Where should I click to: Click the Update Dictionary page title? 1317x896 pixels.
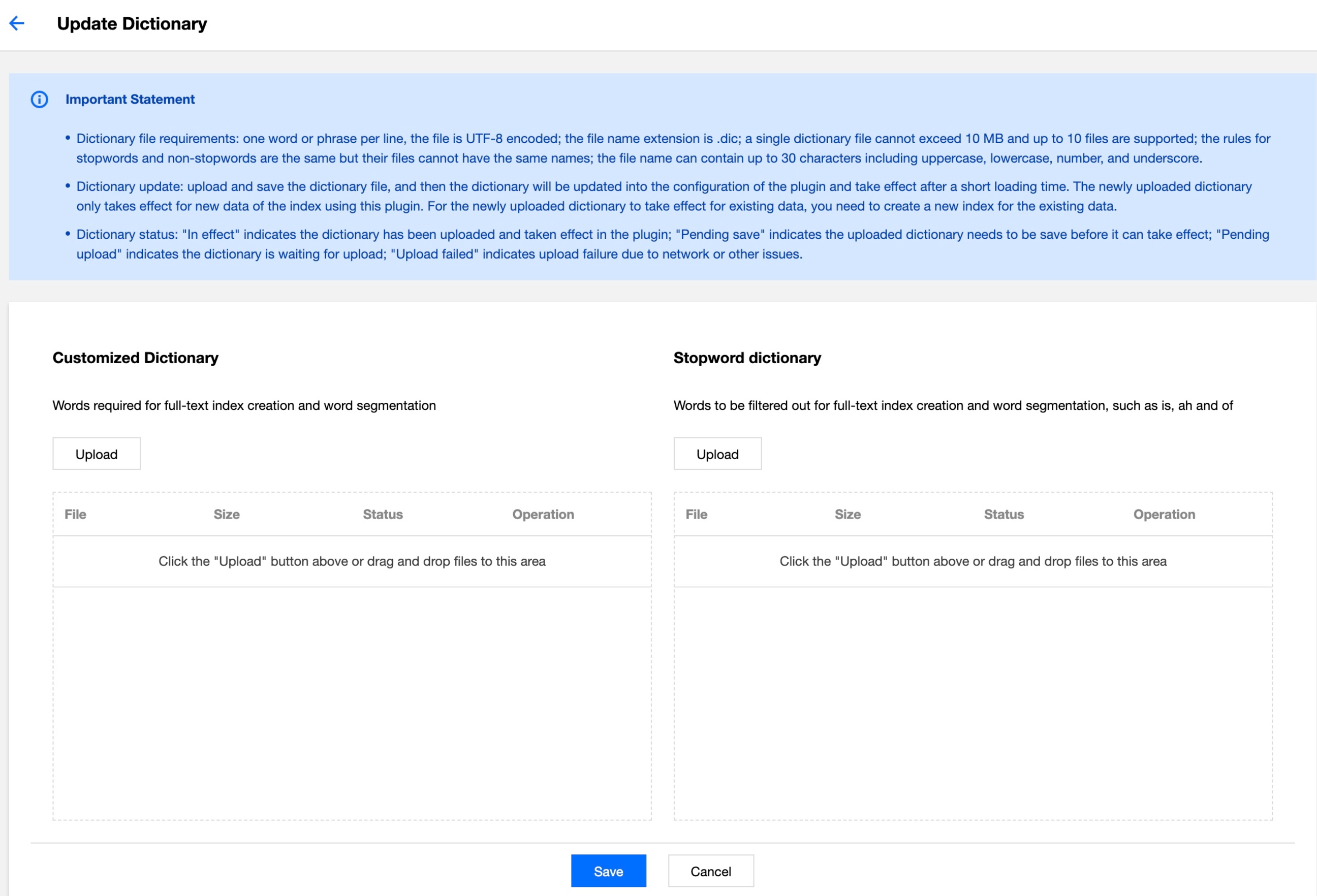132,24
